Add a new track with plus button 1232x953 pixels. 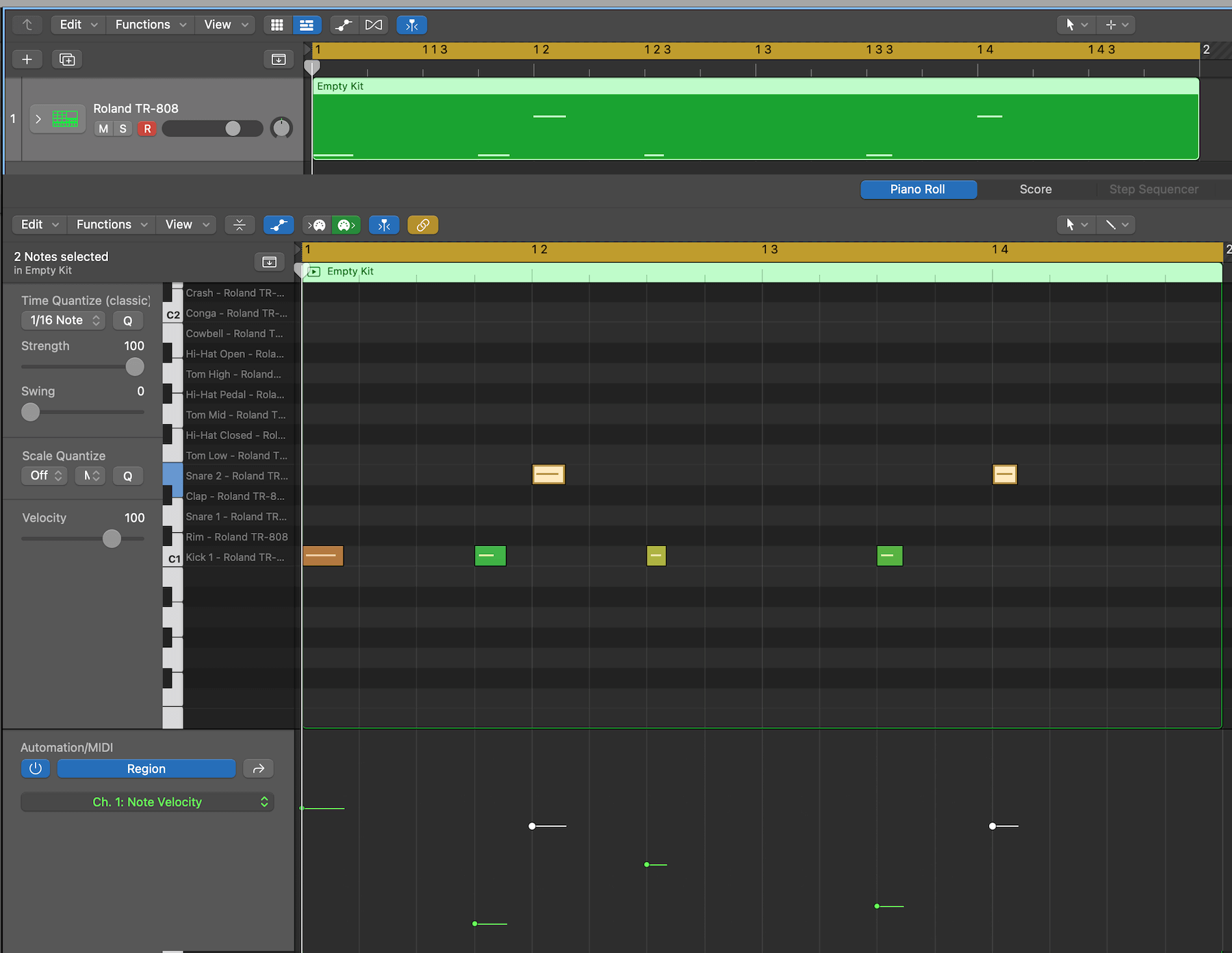[27, 60]
